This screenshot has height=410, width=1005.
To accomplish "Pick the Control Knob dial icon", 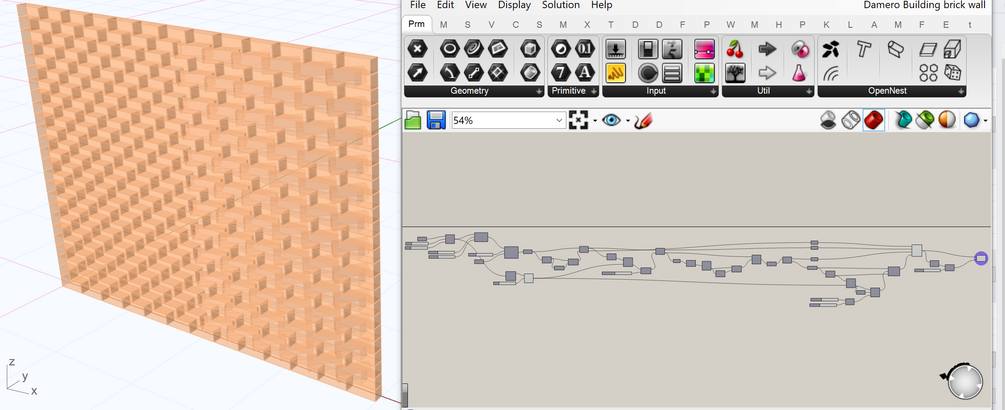I will coord(648,72).
